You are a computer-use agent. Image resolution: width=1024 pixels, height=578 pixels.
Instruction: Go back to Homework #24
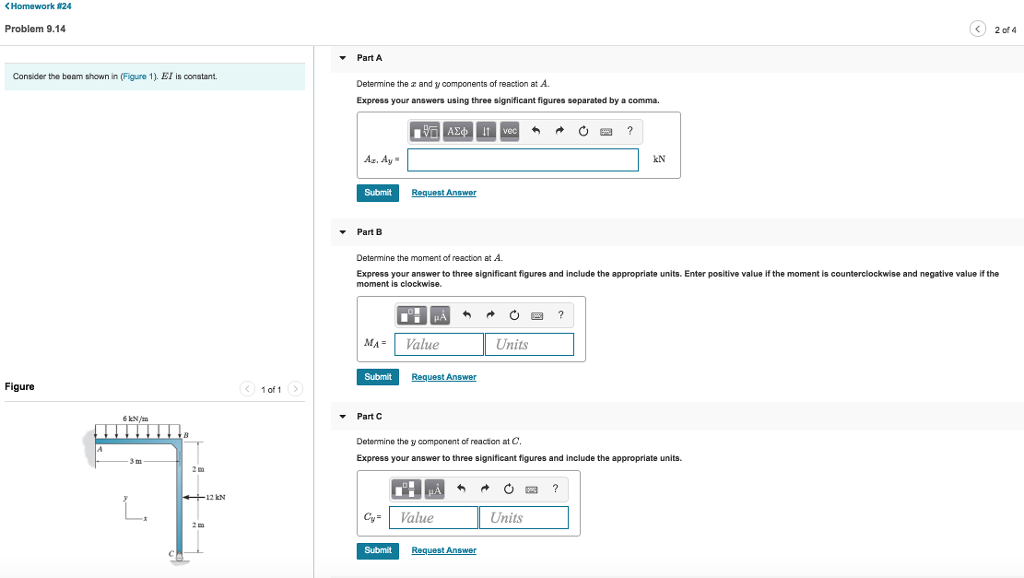pos(38,6)
